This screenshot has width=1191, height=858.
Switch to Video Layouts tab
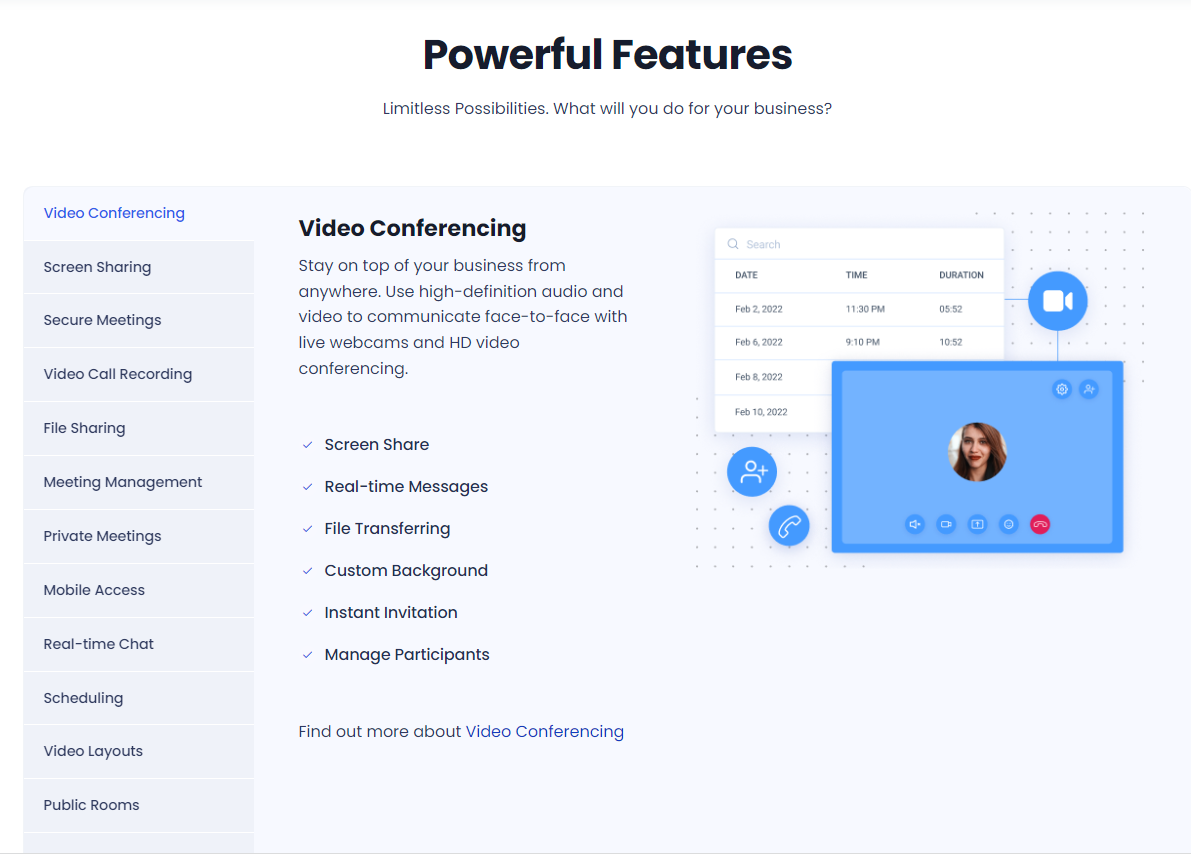coord(139,751)
